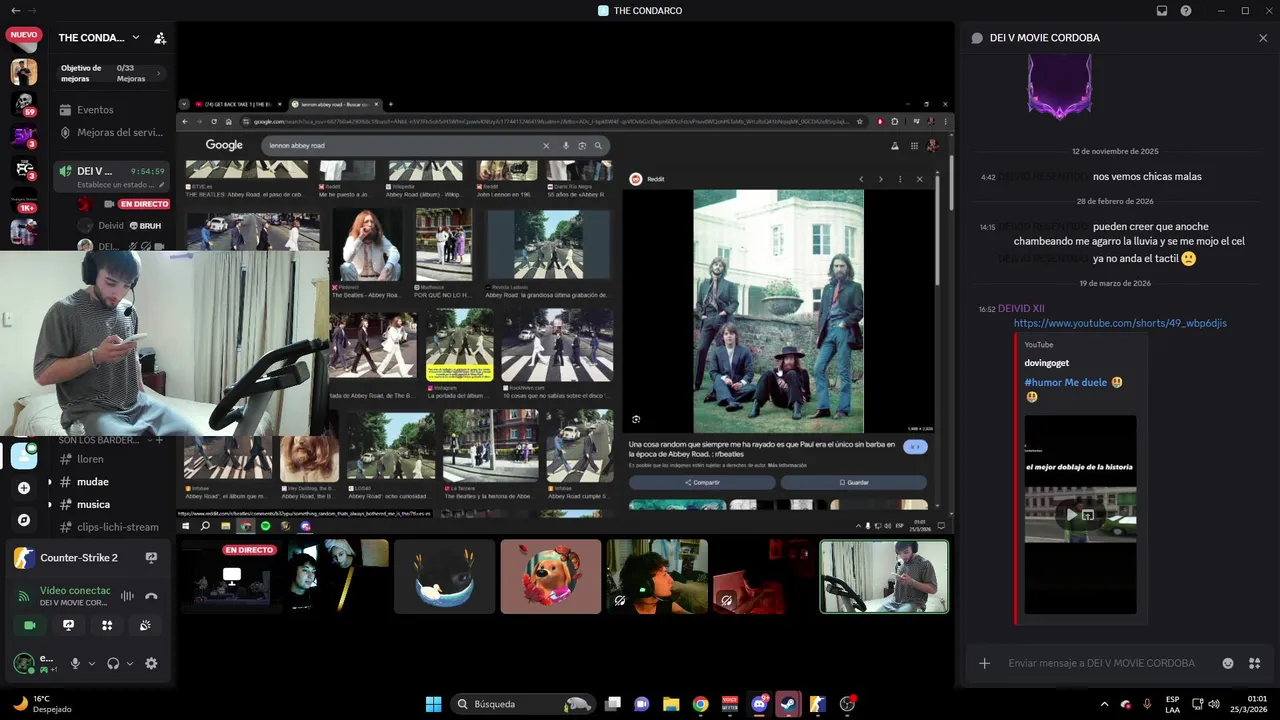Select the EN DIRECTO stream thumbnail tile
The image size is (1280, 720).
click(232, 576)
